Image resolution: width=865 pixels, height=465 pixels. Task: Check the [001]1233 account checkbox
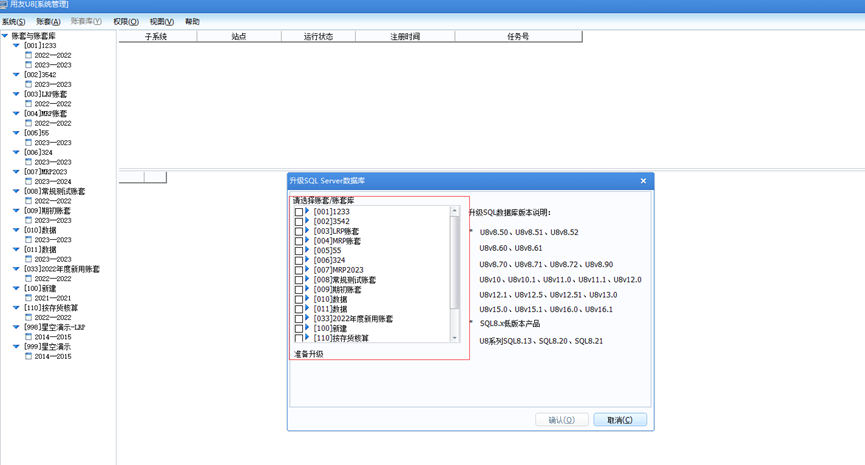pos(298,212)
